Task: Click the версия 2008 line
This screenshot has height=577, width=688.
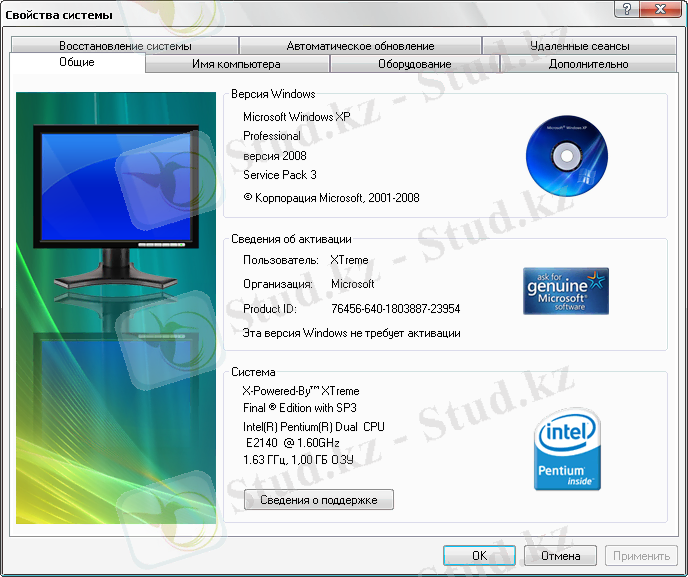Action: [x=275, y=156]
